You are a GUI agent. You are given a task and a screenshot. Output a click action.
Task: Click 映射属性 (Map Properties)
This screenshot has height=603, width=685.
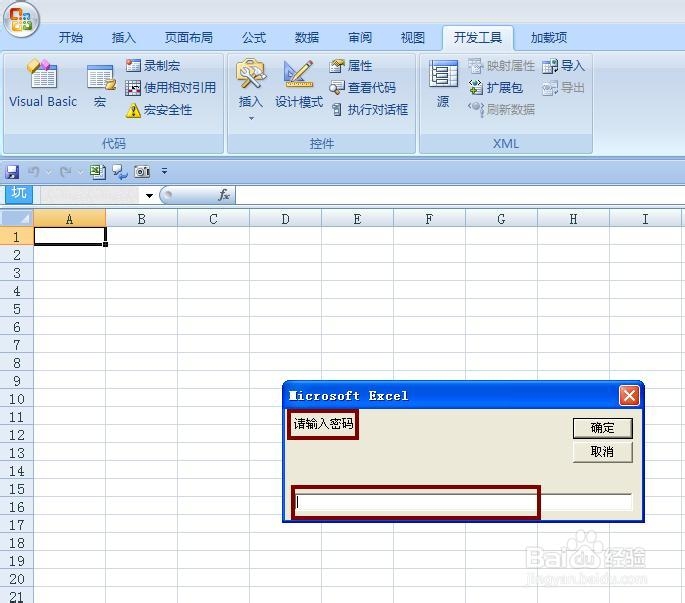502,66
